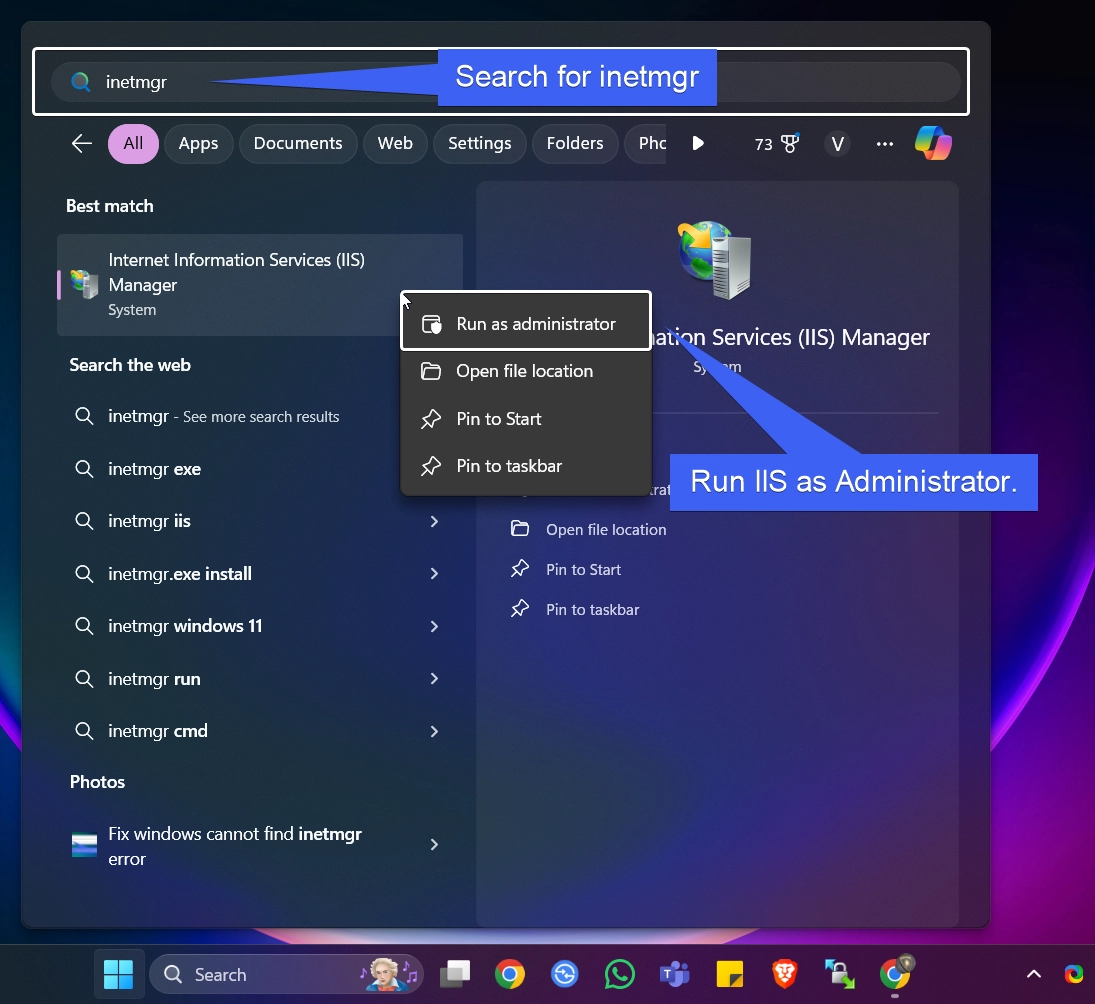Viewport: 1095px width, 1004px height.
Task: Expand chevron beside 'inetmgr cmd'
Action: click(x=434, y=731)
